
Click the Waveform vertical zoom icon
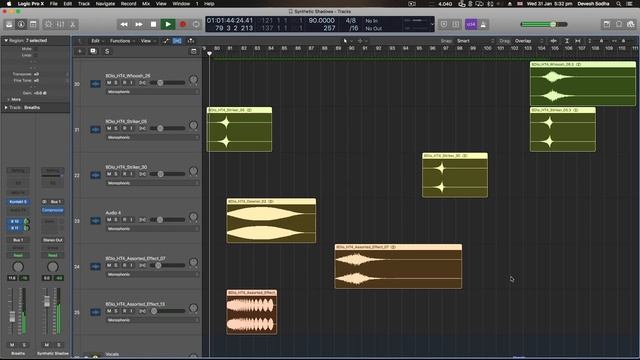coord(553,41)
